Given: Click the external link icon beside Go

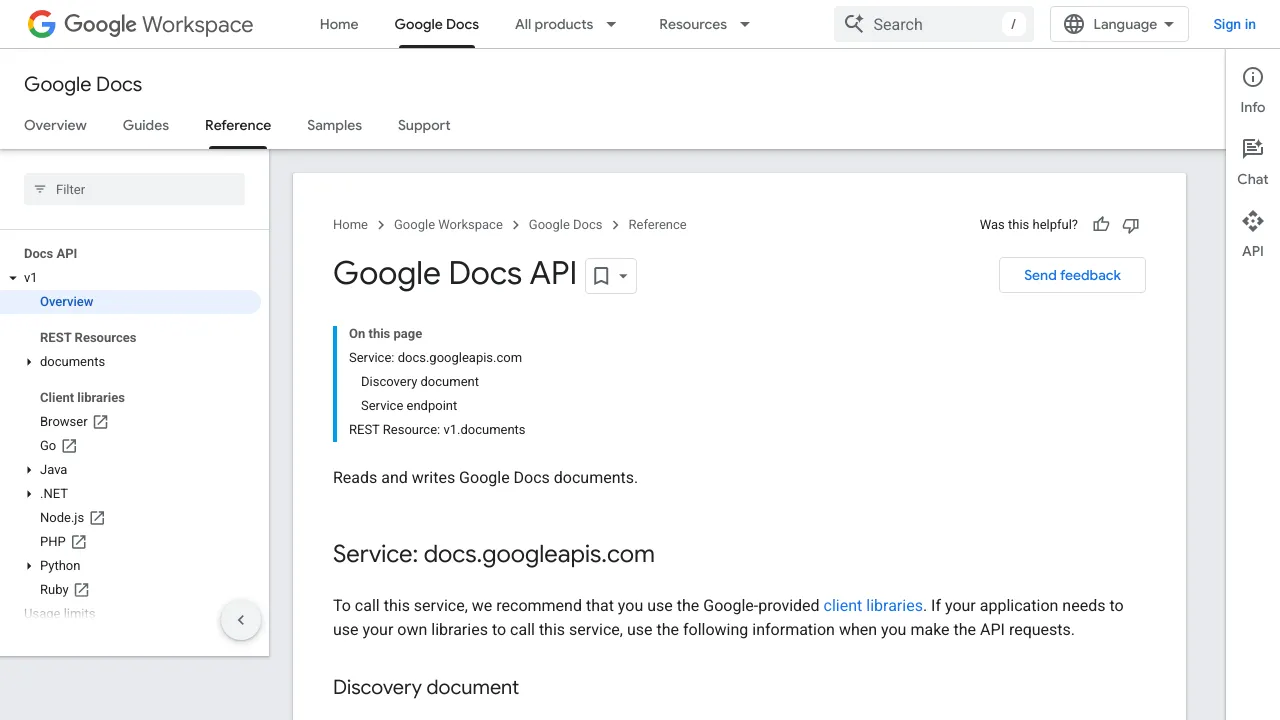Looking at the screenshot, I should pos(69,446).
